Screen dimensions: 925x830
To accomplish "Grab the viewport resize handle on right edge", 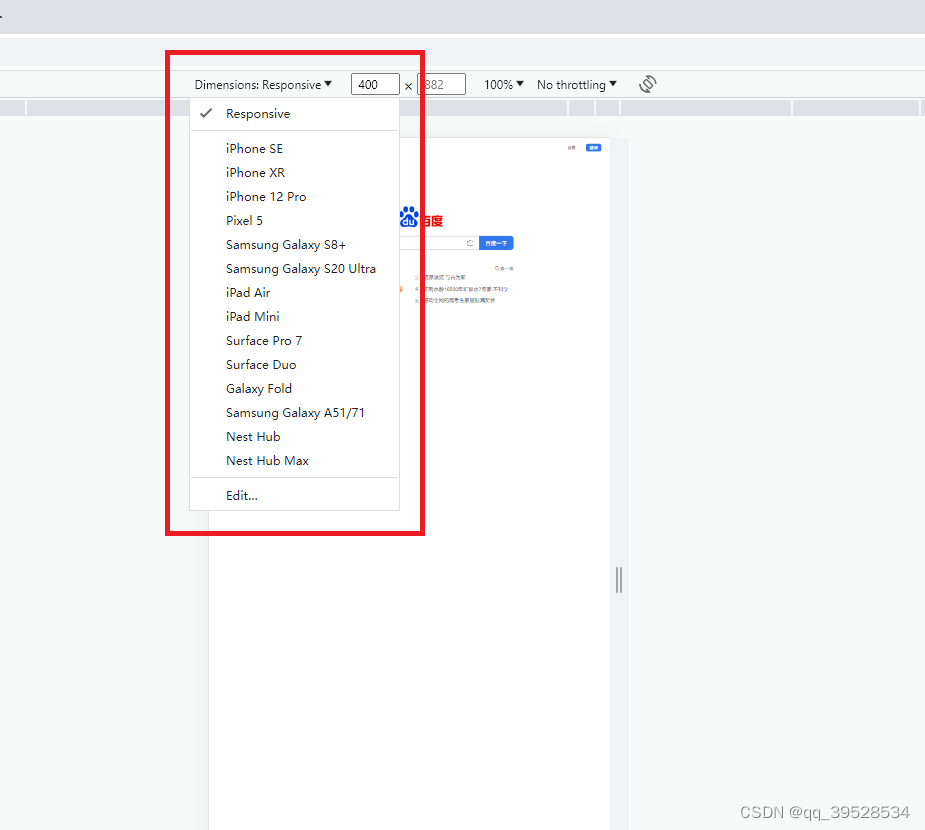I will (x=619, y=580).
